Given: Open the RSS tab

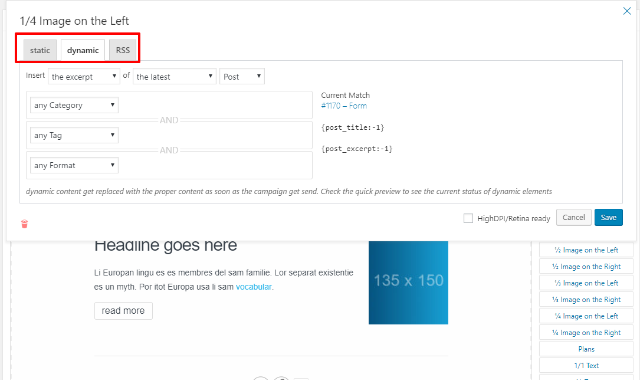Looking at the screenshot, I should click(123, 50).
